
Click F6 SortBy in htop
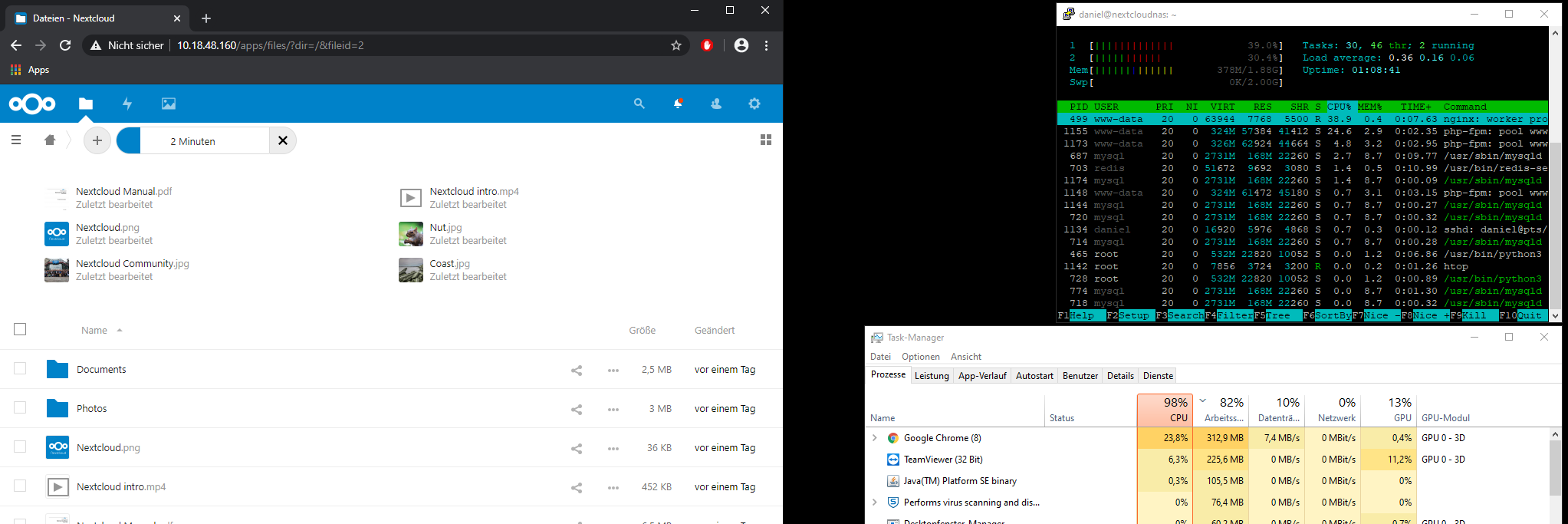(1326, 315)
